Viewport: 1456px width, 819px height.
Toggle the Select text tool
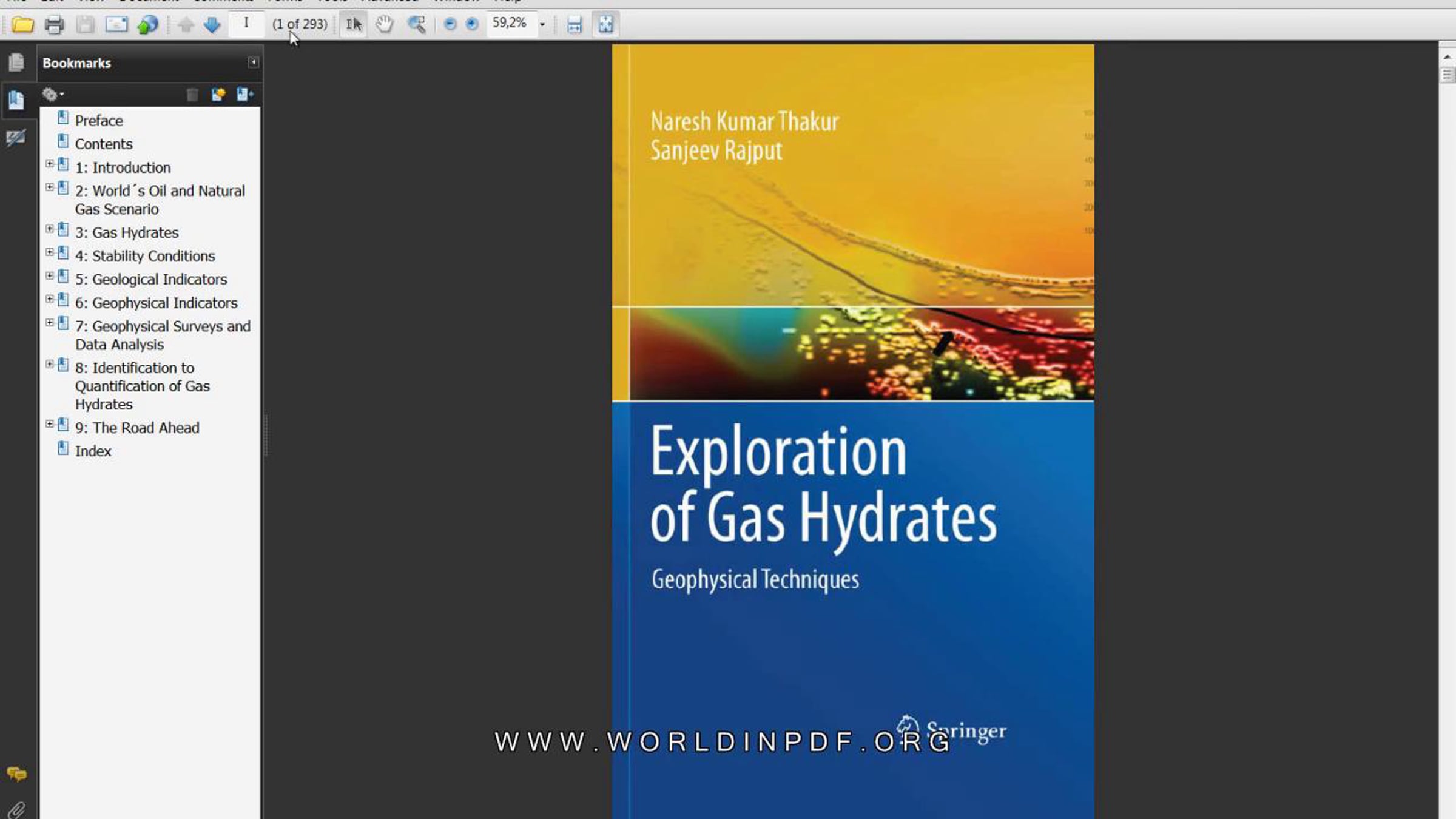point(353,25)
